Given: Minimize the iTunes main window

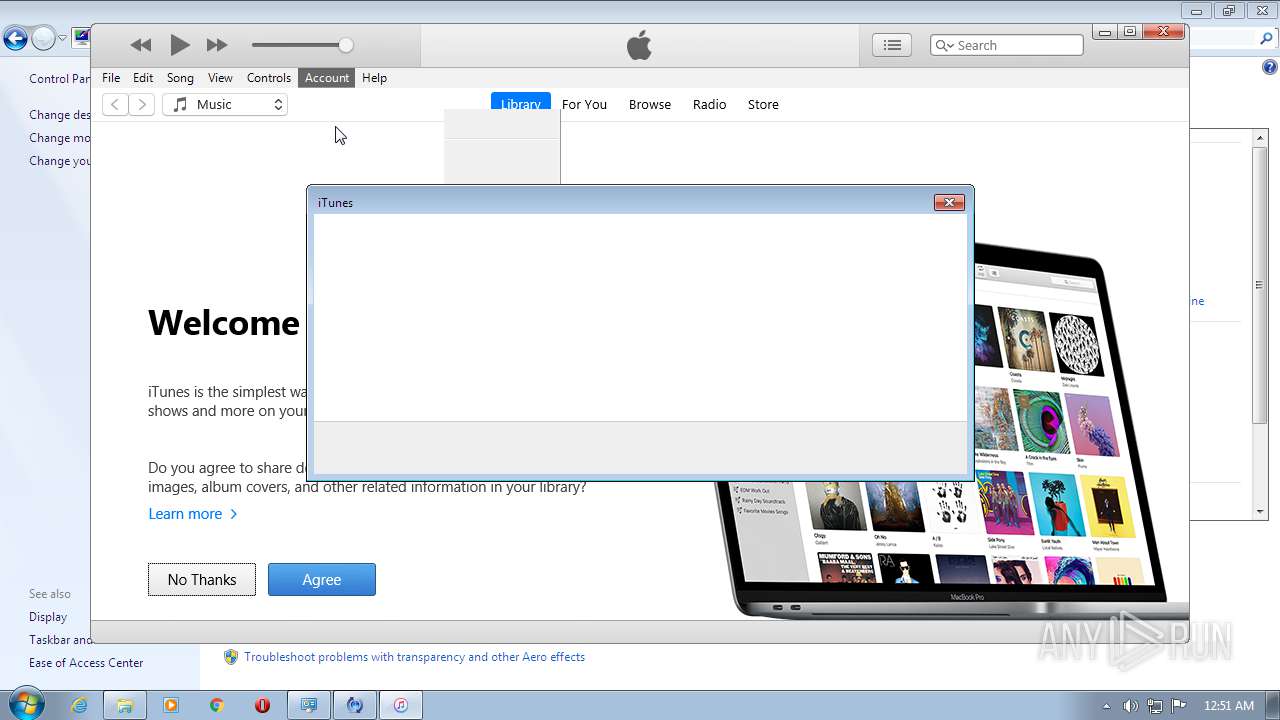Looking at the screenshot, I should click(x=1105, y=32).
